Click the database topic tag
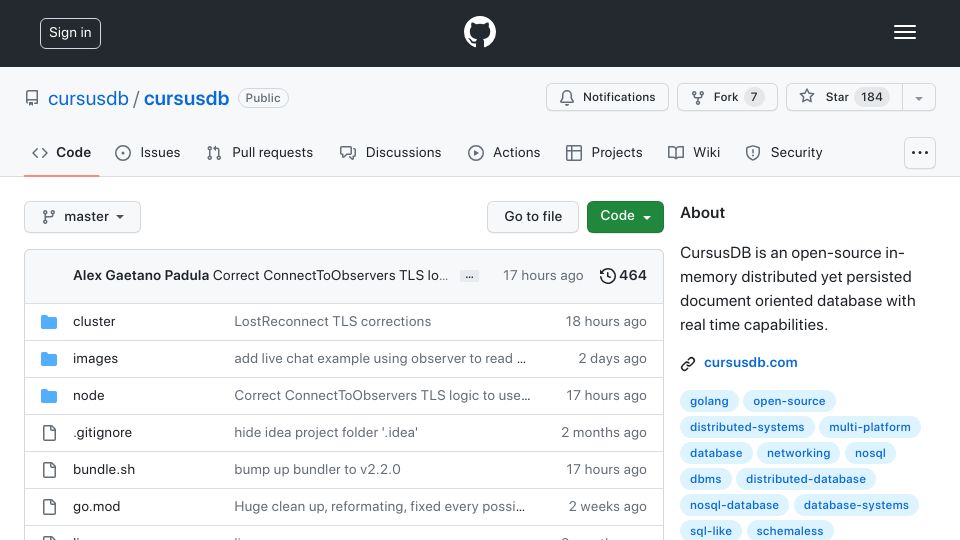 (x=716, y=453)
